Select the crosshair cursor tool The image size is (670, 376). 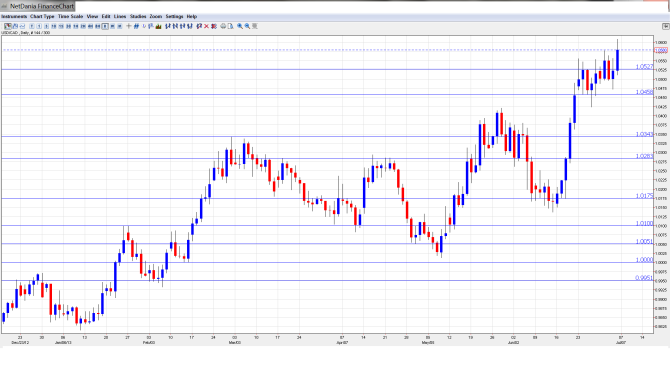point(129,26)
